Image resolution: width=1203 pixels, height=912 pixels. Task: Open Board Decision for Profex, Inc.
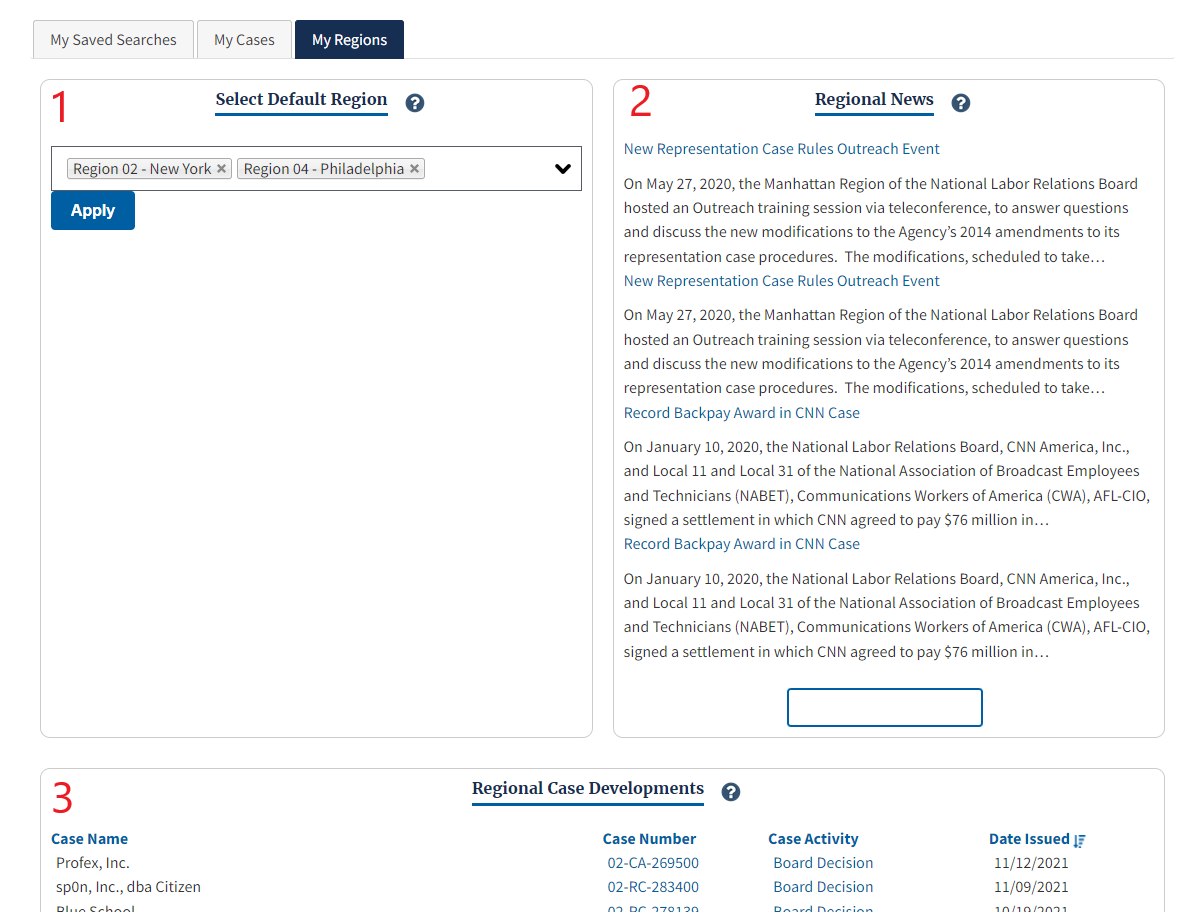tap(823, 863)
